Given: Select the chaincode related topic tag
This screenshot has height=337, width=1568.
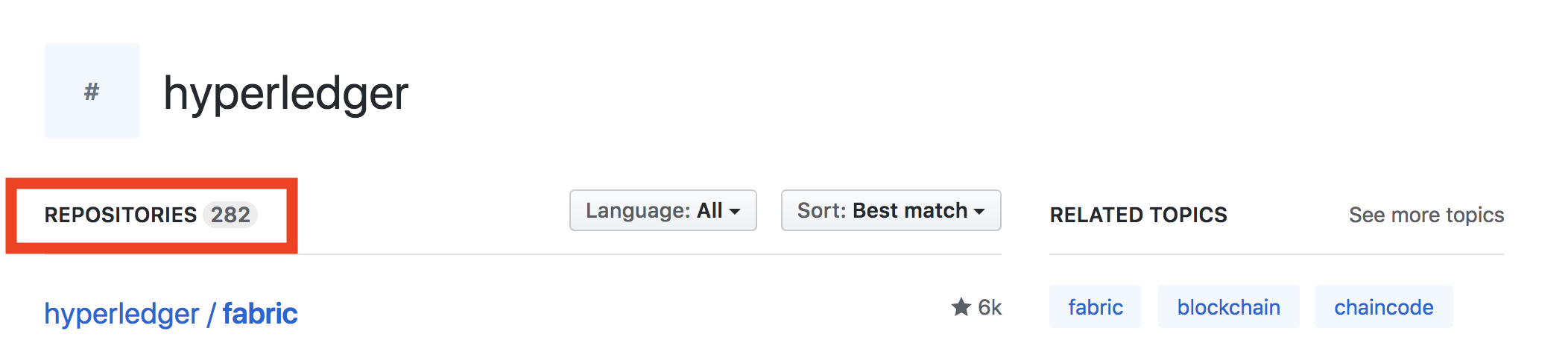Looking at the screenshot, I should [1383, 307].
